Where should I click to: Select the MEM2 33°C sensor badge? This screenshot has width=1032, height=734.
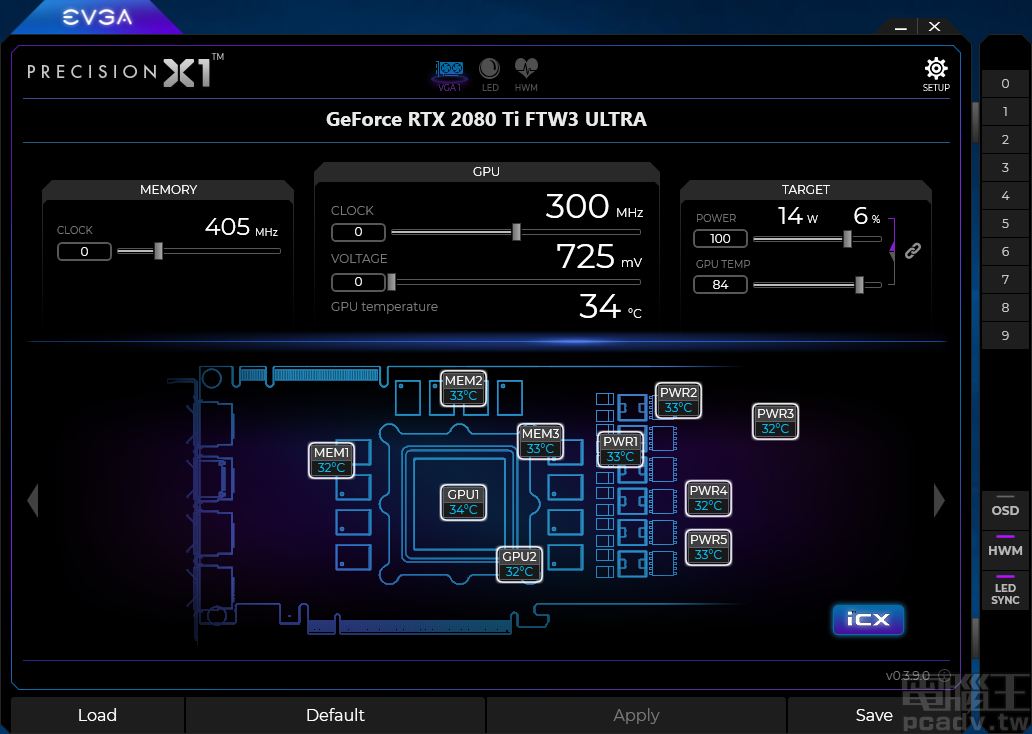[463, 388]
